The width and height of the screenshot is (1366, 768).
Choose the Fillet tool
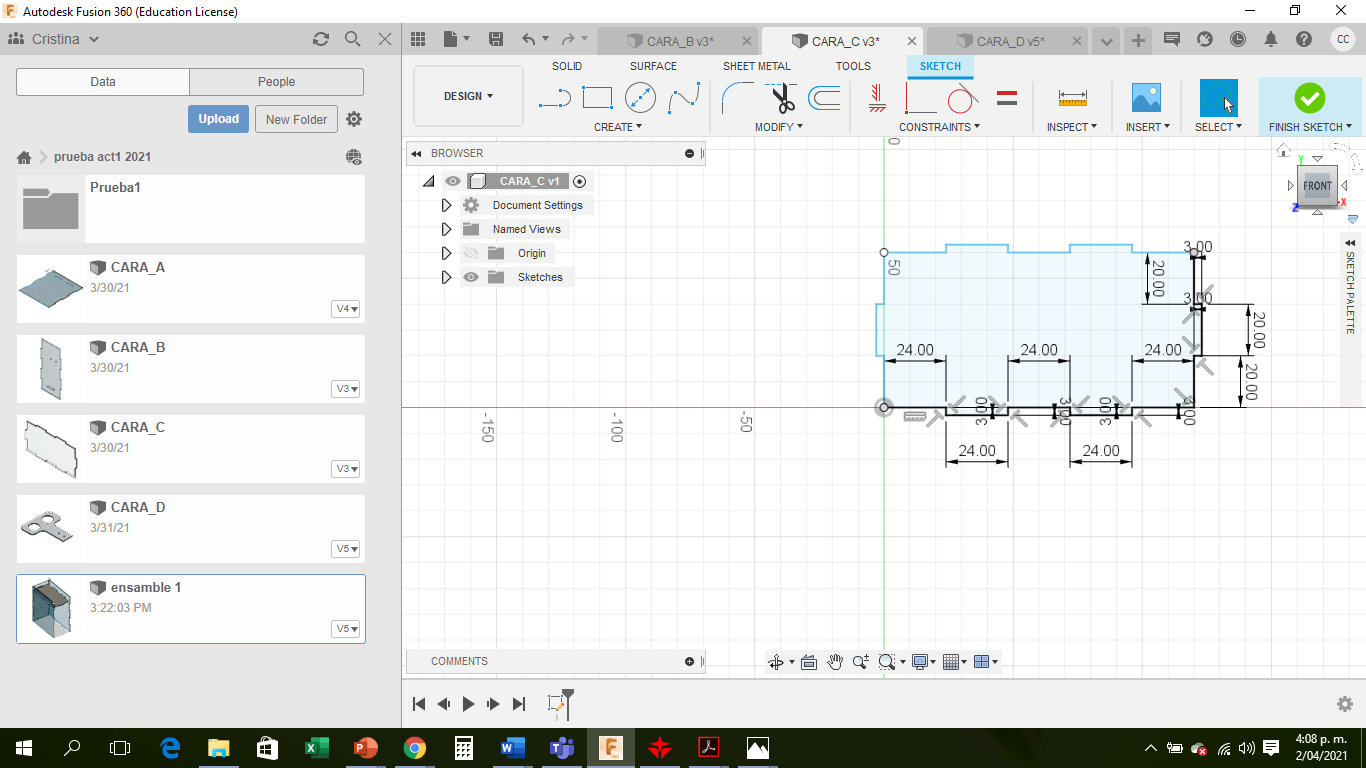(738, 98)
